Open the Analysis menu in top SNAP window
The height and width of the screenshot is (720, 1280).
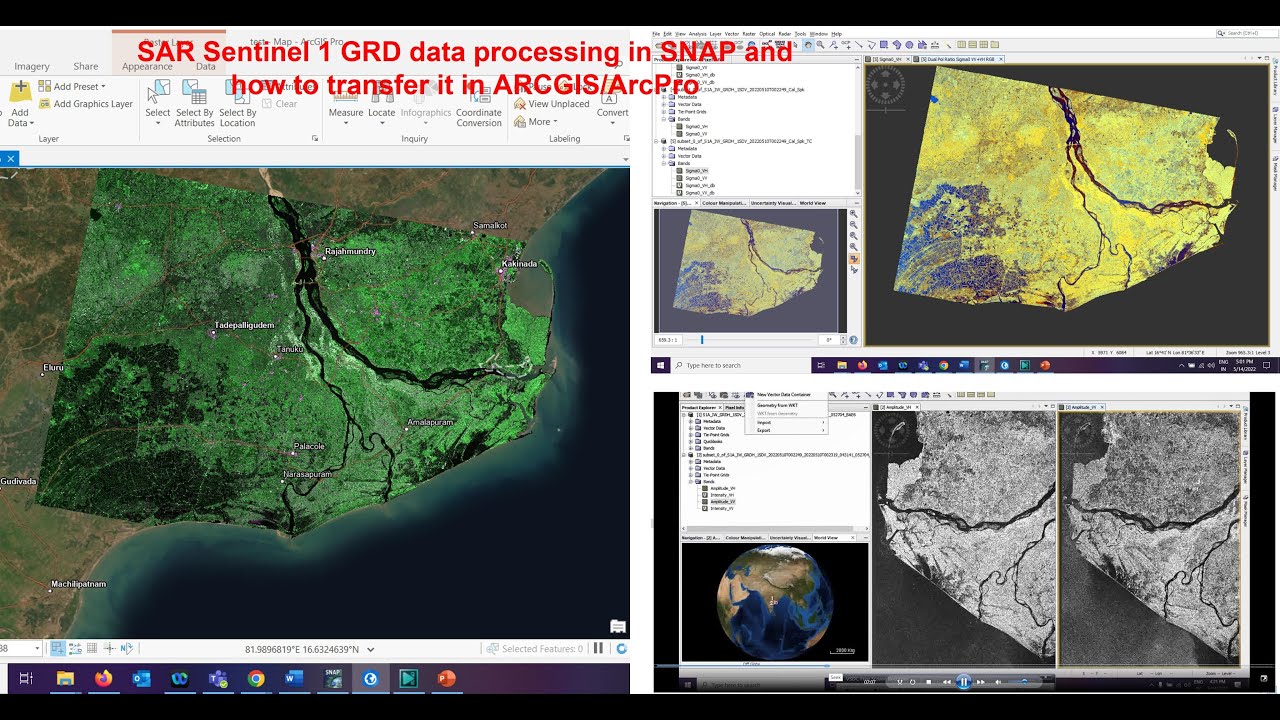pyautogui.click(x=698, y=34)
